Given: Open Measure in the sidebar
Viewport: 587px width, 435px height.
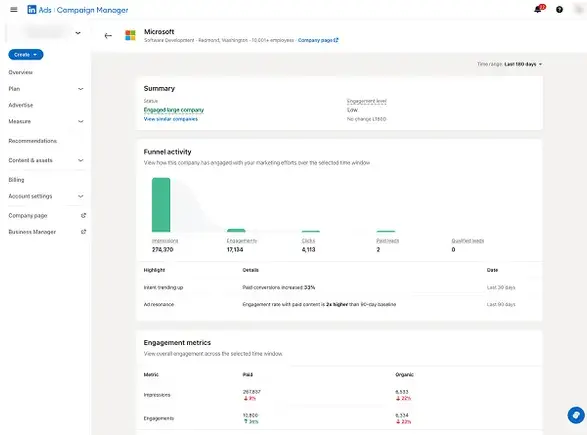Looking at the screenshot, I should click(19, 121).
